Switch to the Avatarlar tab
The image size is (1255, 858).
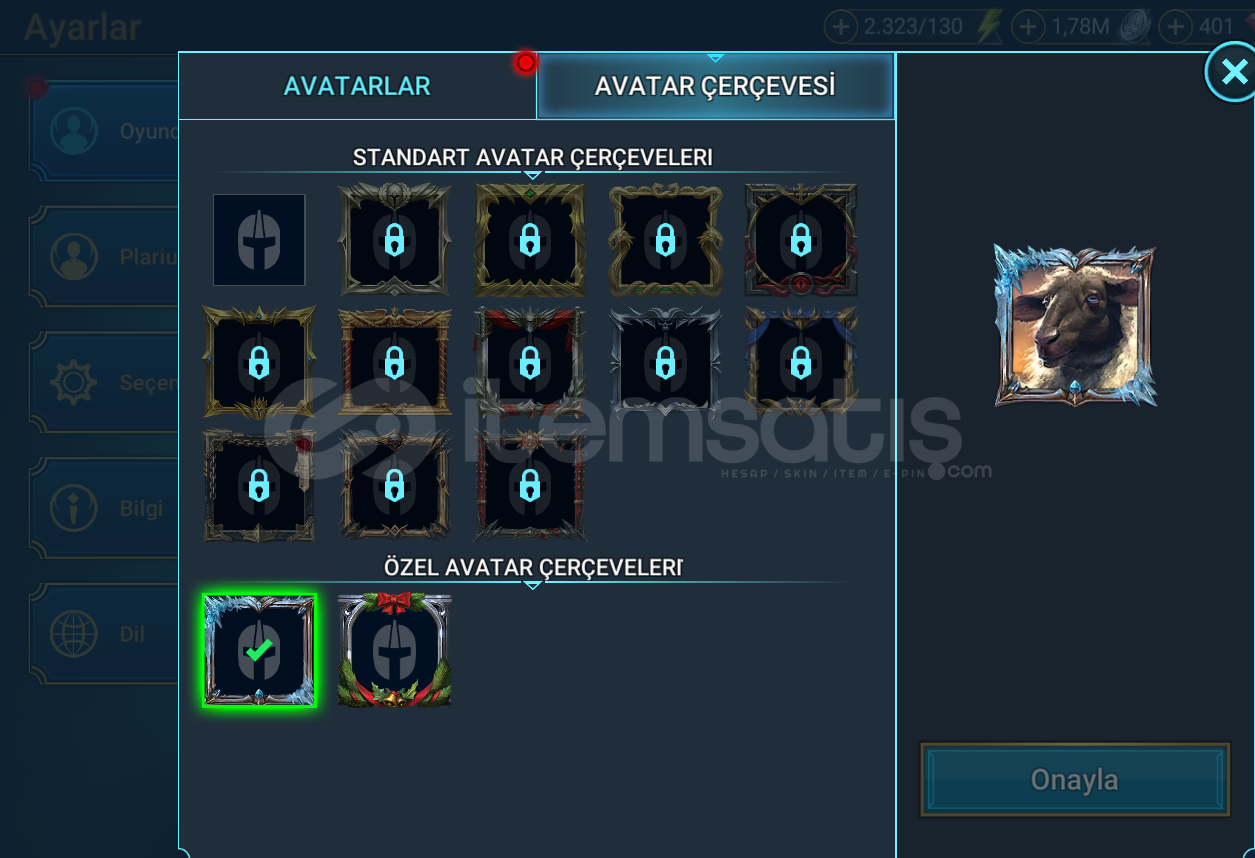pos(357,86)
